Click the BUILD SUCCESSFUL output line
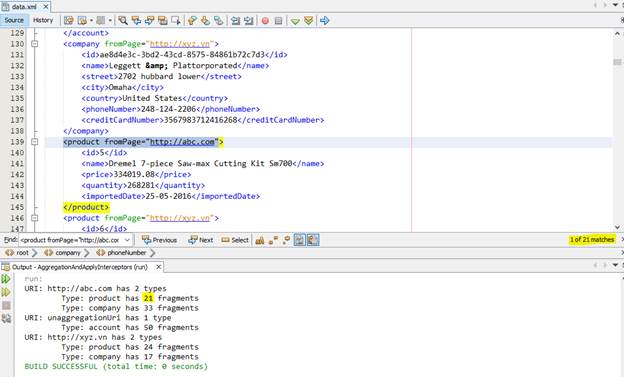Image resolution: width=624 pixels, height=377 pixels. (116, 366)
